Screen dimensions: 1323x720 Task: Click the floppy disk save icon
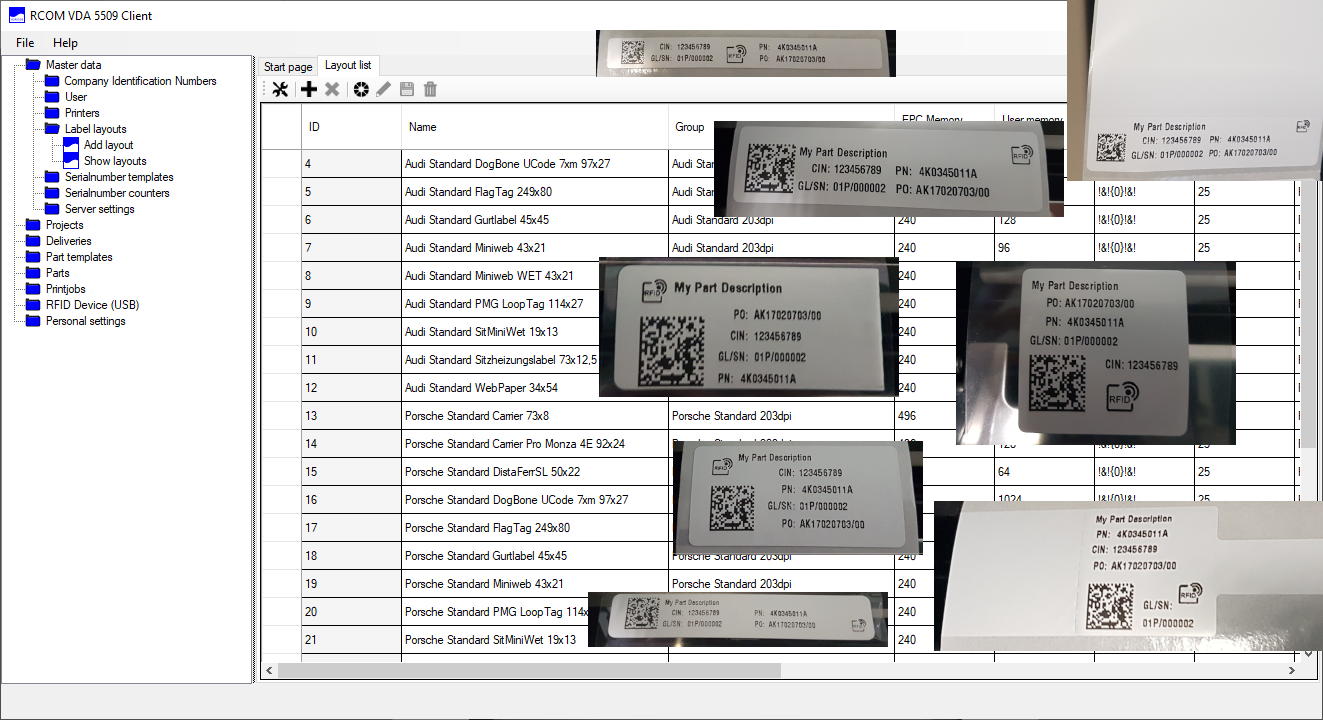[407, 89]
